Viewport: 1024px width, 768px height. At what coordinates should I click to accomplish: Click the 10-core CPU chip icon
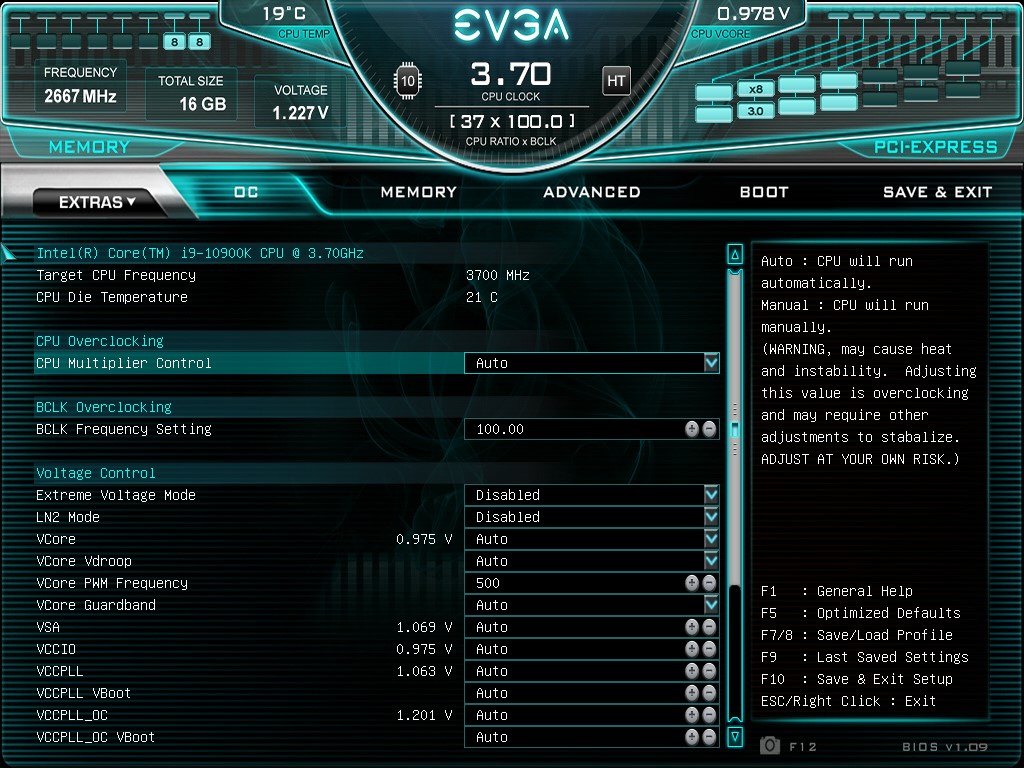coord(408,81)
